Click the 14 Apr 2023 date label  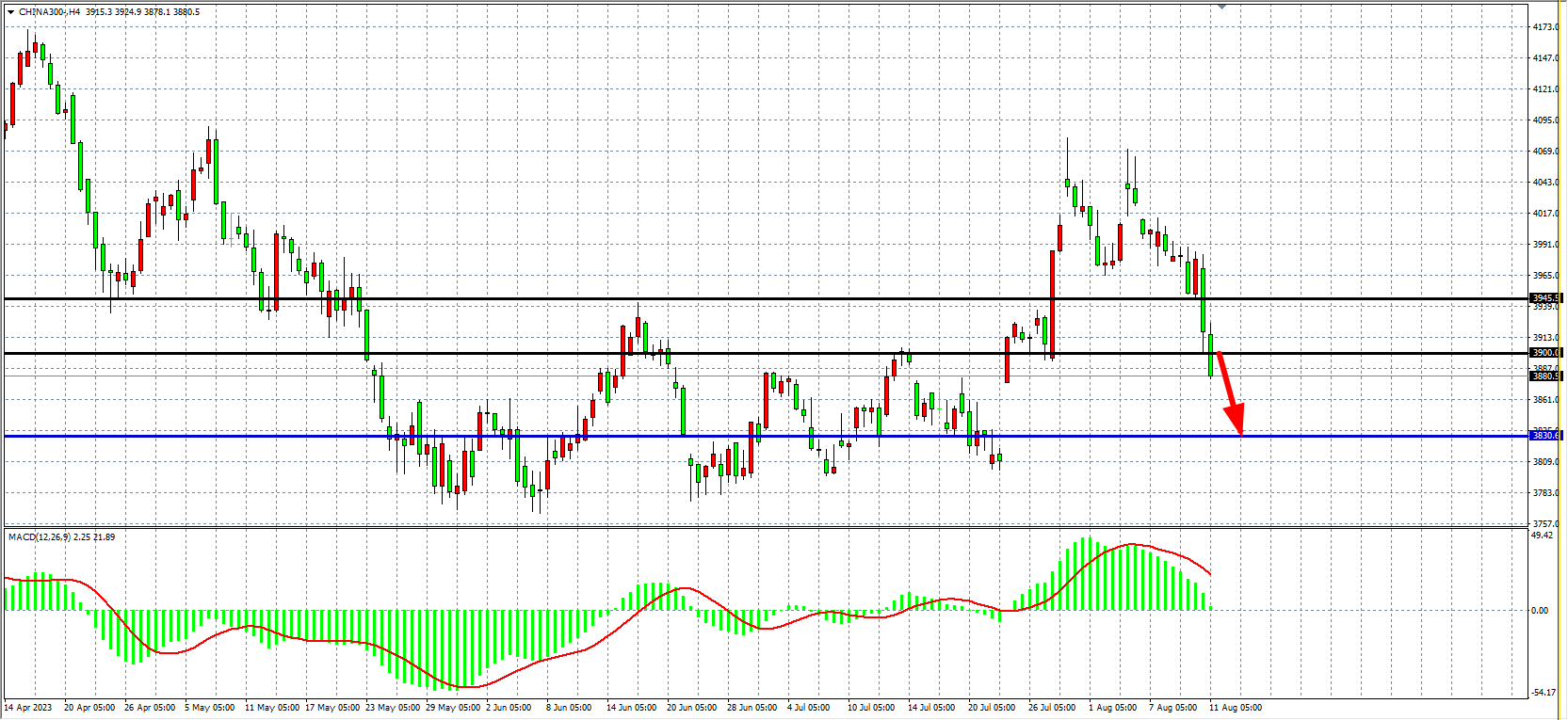click(28, 708)
